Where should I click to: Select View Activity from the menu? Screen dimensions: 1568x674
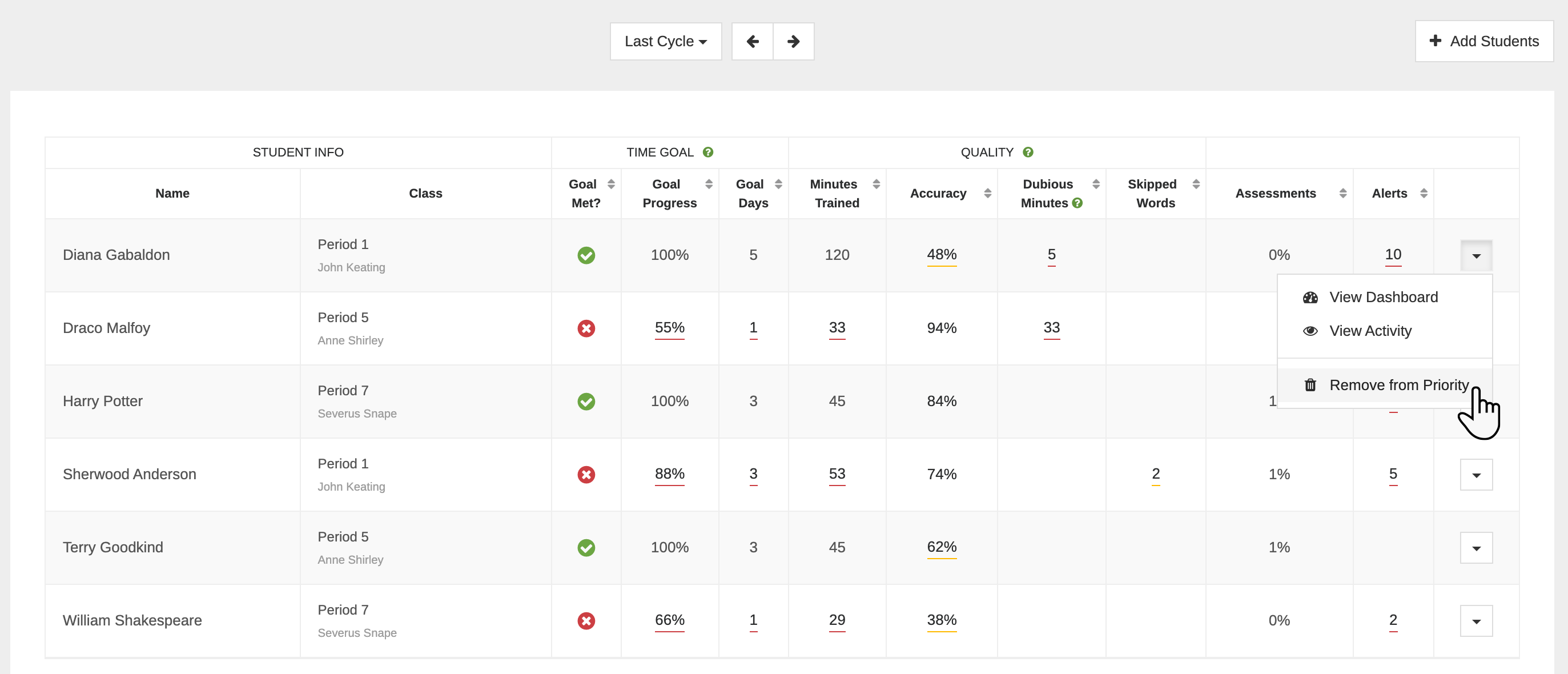[x=1369, y=331]
